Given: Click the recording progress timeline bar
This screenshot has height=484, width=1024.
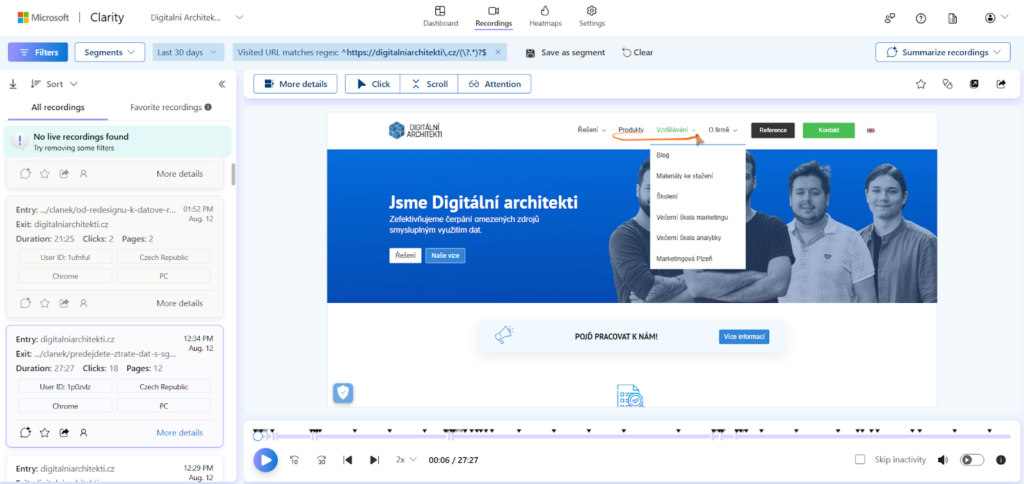Looking at the screenshot, I should pos(600,436).
